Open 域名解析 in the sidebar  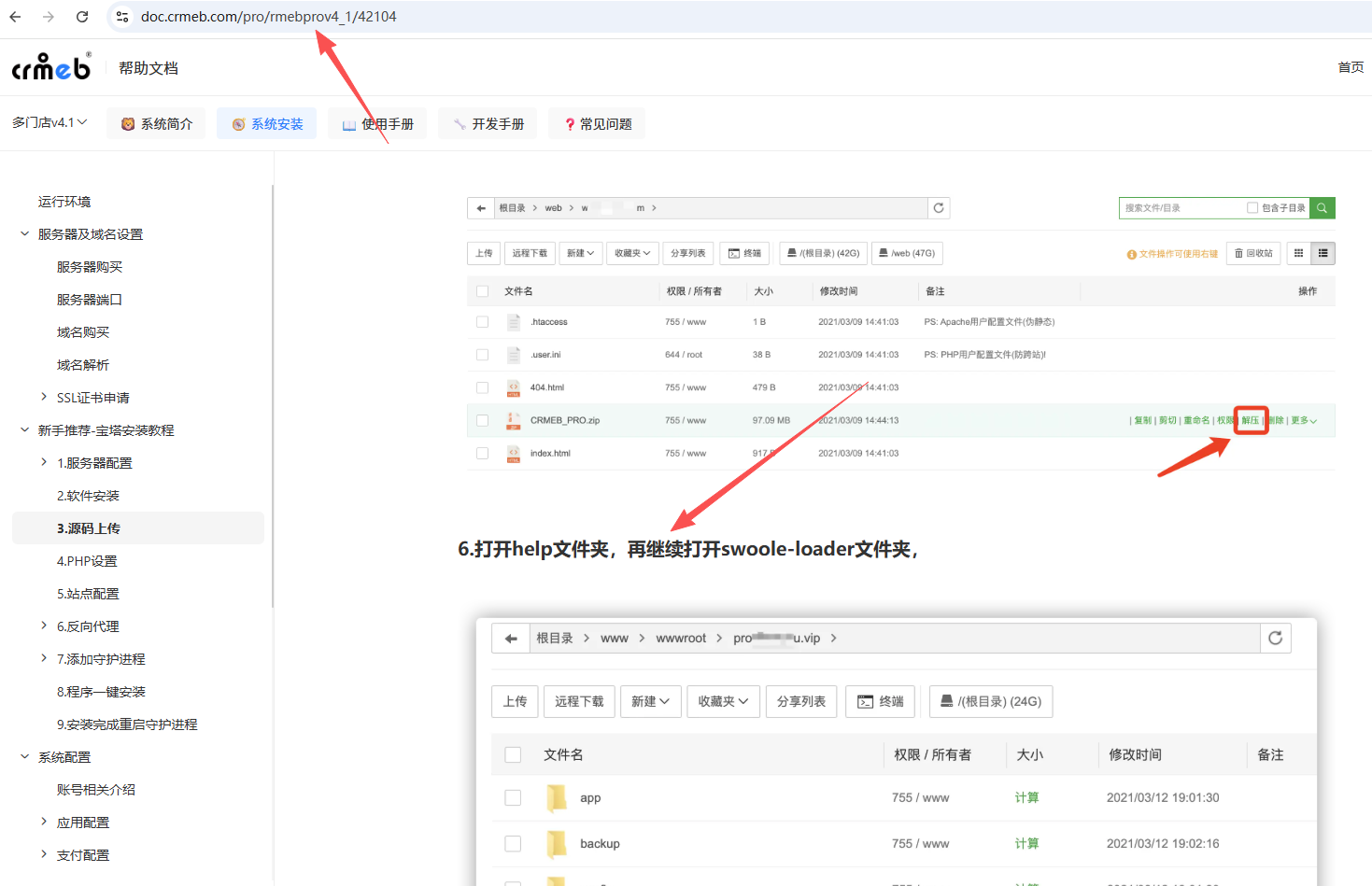click(x=83, y=365)
